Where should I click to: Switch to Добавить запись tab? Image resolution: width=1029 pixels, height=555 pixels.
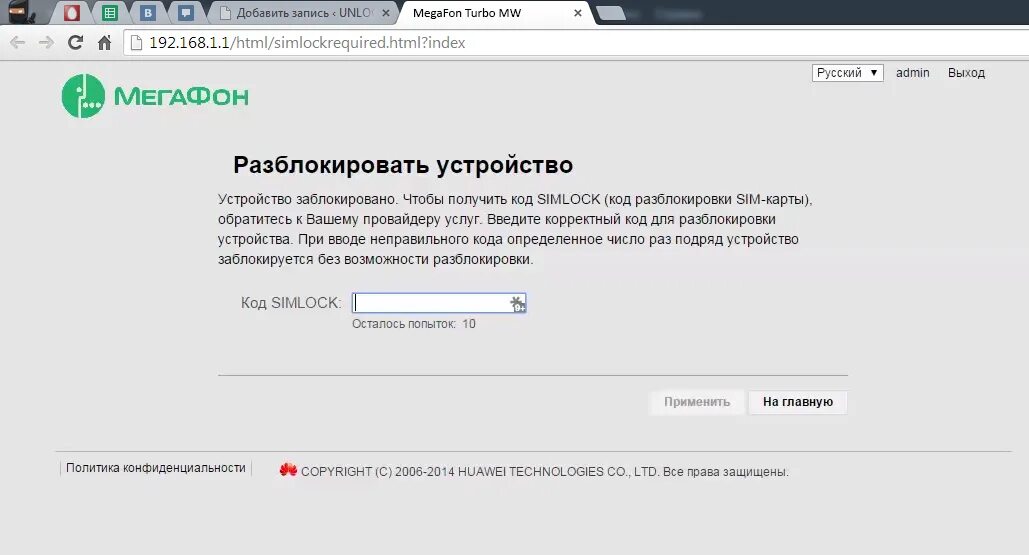[303, 12]
